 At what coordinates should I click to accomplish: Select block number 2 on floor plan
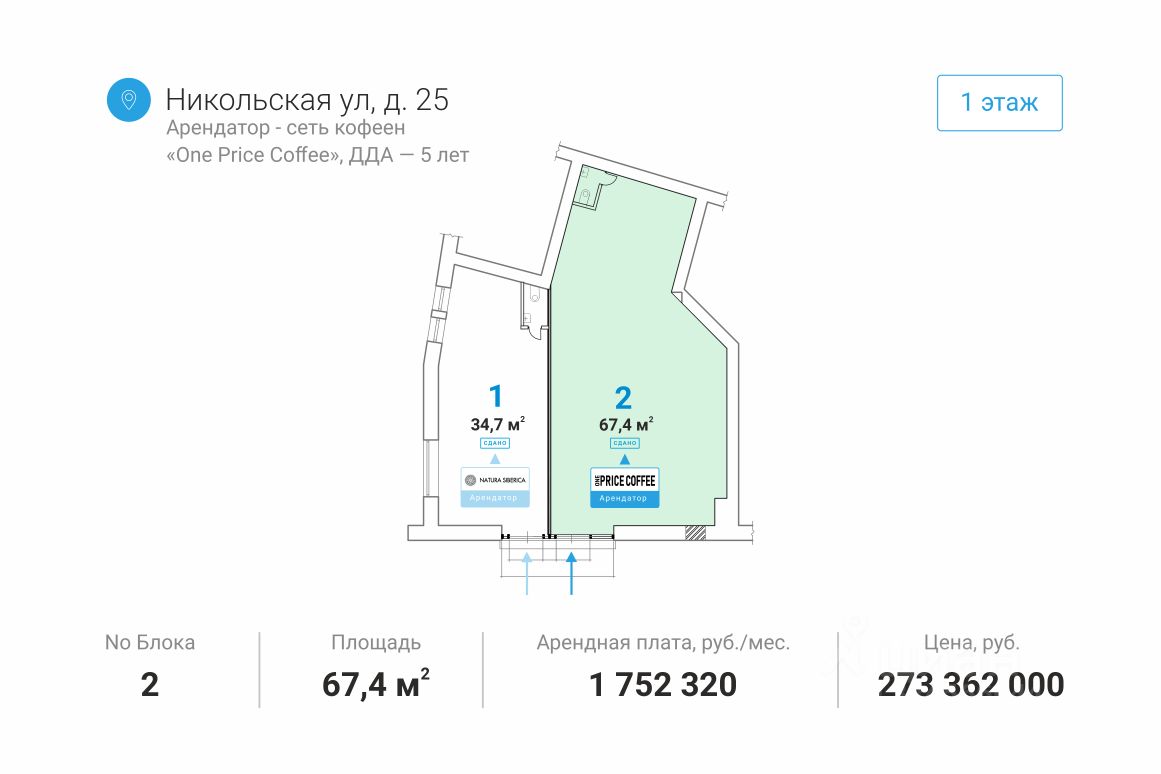[624, 398]
